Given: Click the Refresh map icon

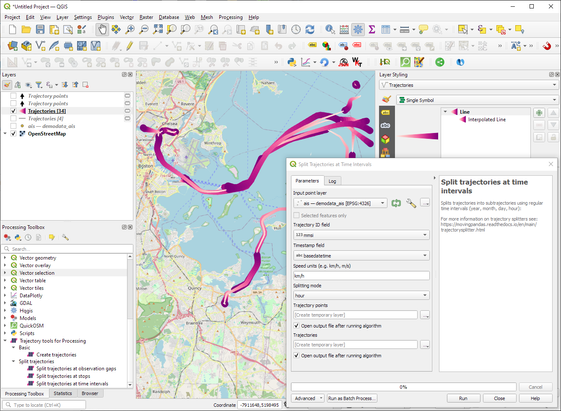Looking at the screenshot, I should 310,30.
